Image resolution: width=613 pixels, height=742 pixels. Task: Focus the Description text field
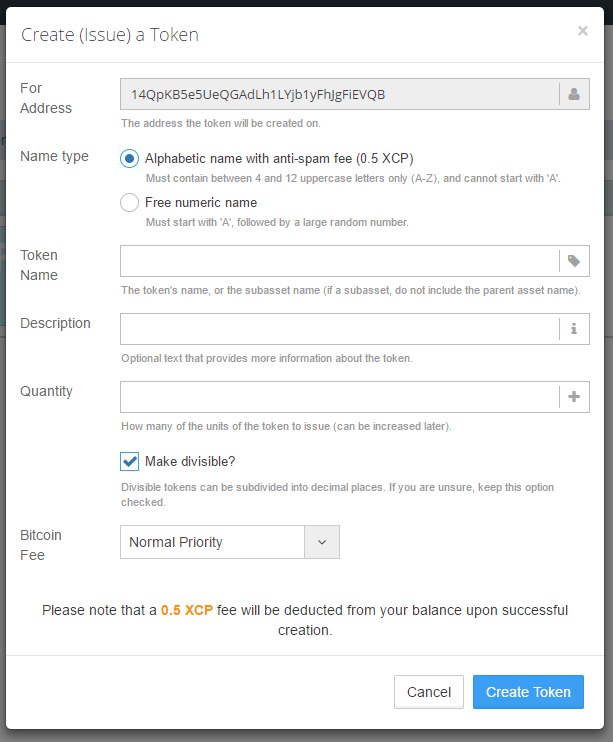pos(339,329)
